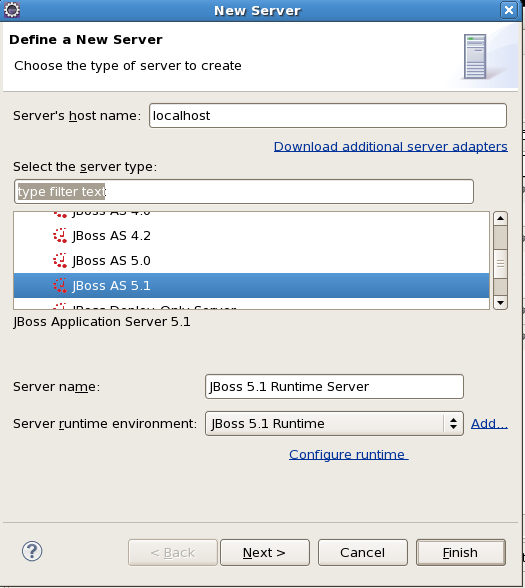Click the JBoss AS 4.2 server icon
The width and height of the screenshot is (525, 588).
click(x=60, y=236)
